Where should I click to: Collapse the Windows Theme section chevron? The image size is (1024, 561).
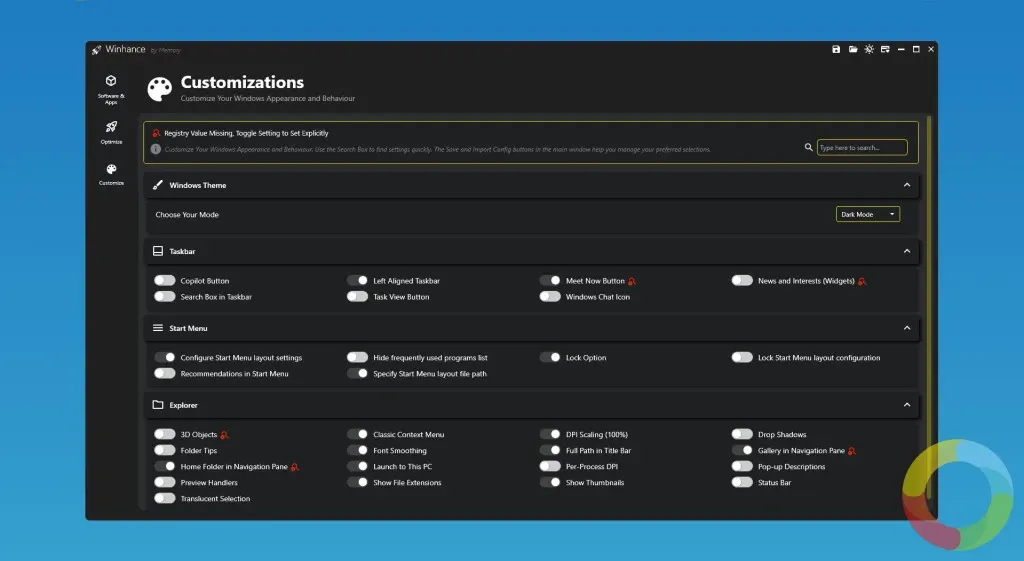pos(906,185)
